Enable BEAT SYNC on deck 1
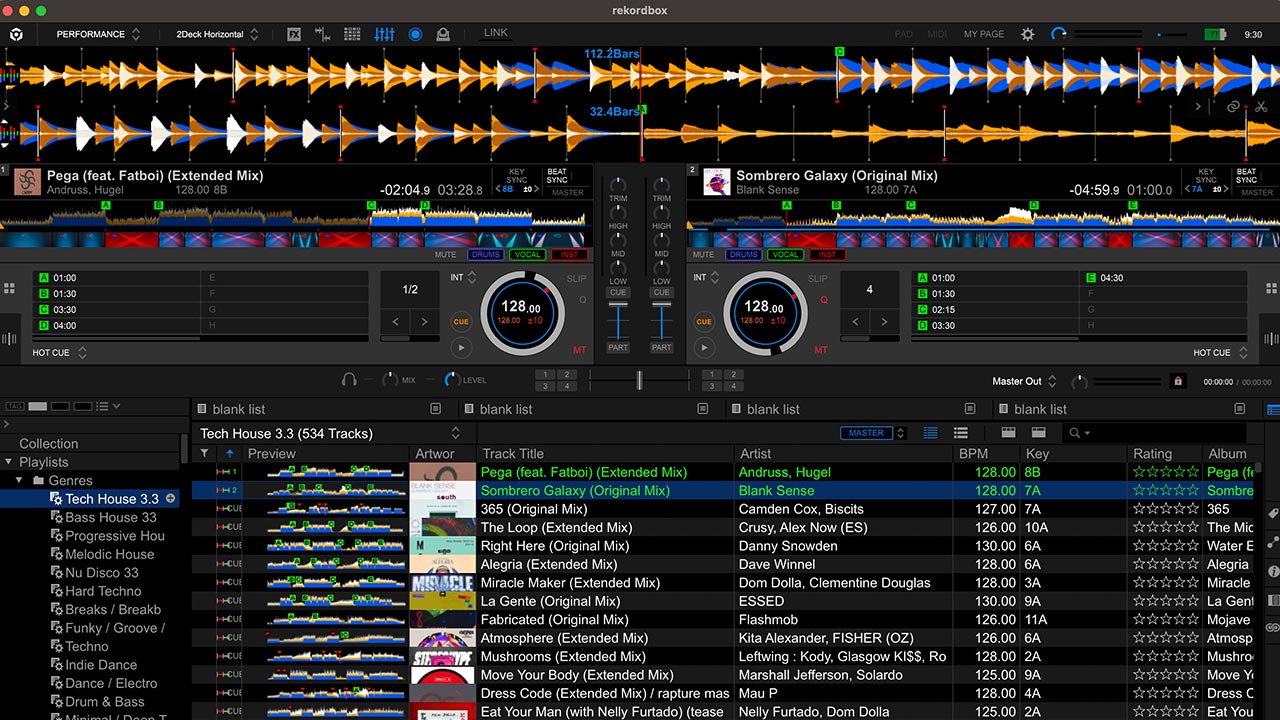The height and width of the screenshot is (720, 1280). pyautogui.click(x=557, y=176)
